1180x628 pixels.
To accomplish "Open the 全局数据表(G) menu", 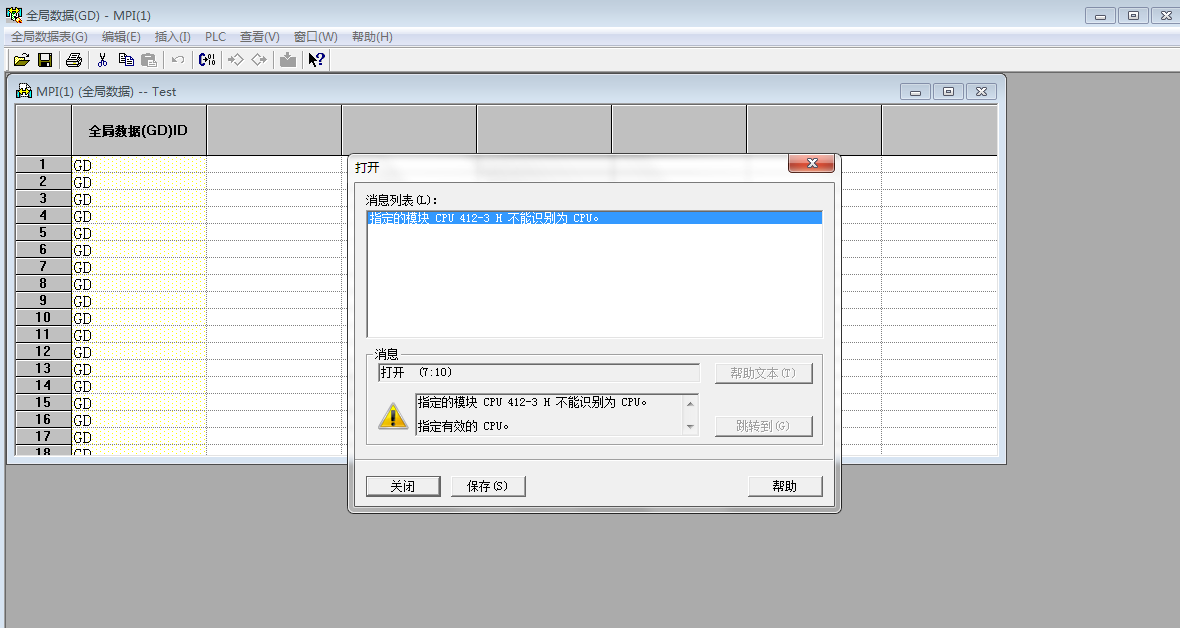I will tap(49, 37).
